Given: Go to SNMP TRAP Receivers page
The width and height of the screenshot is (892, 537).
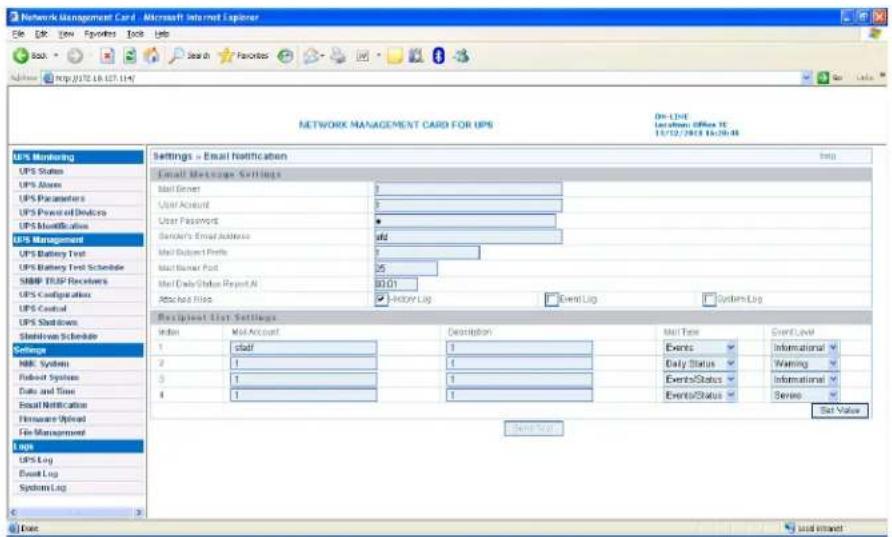Looking at the screenshot, I should (x=63, y=281).
